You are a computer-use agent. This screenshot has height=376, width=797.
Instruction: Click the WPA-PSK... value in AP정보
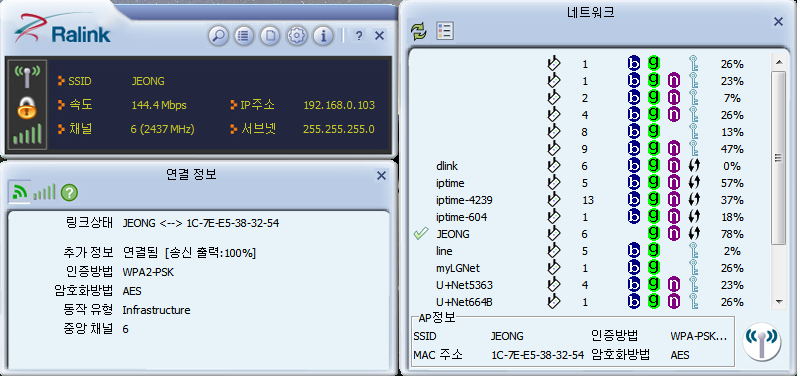pyautogui.click(x=698, y=336)
